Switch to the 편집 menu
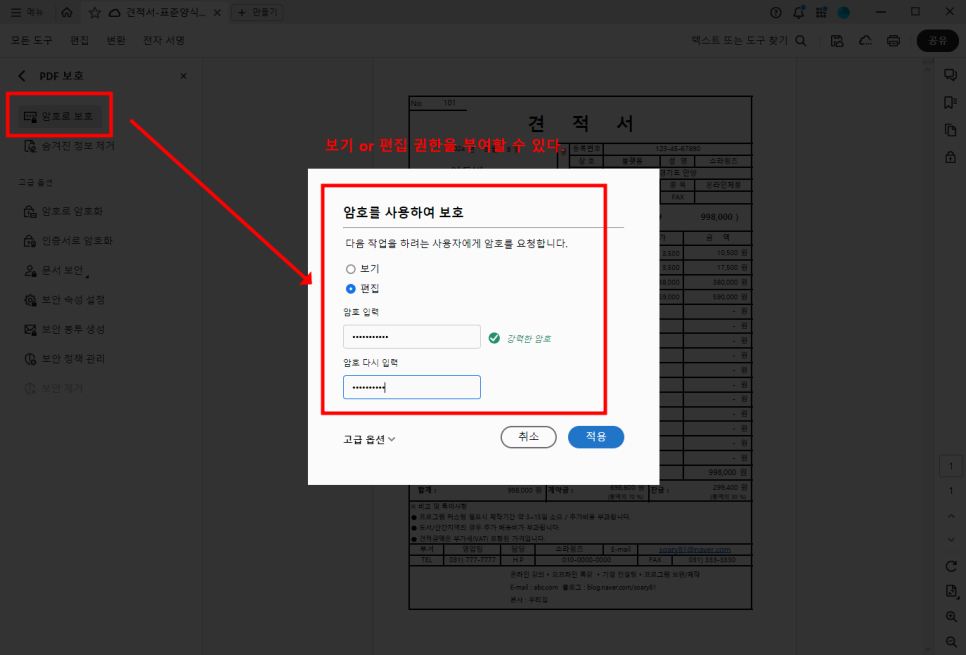This screenshot has width=966, height=655. 79,40
